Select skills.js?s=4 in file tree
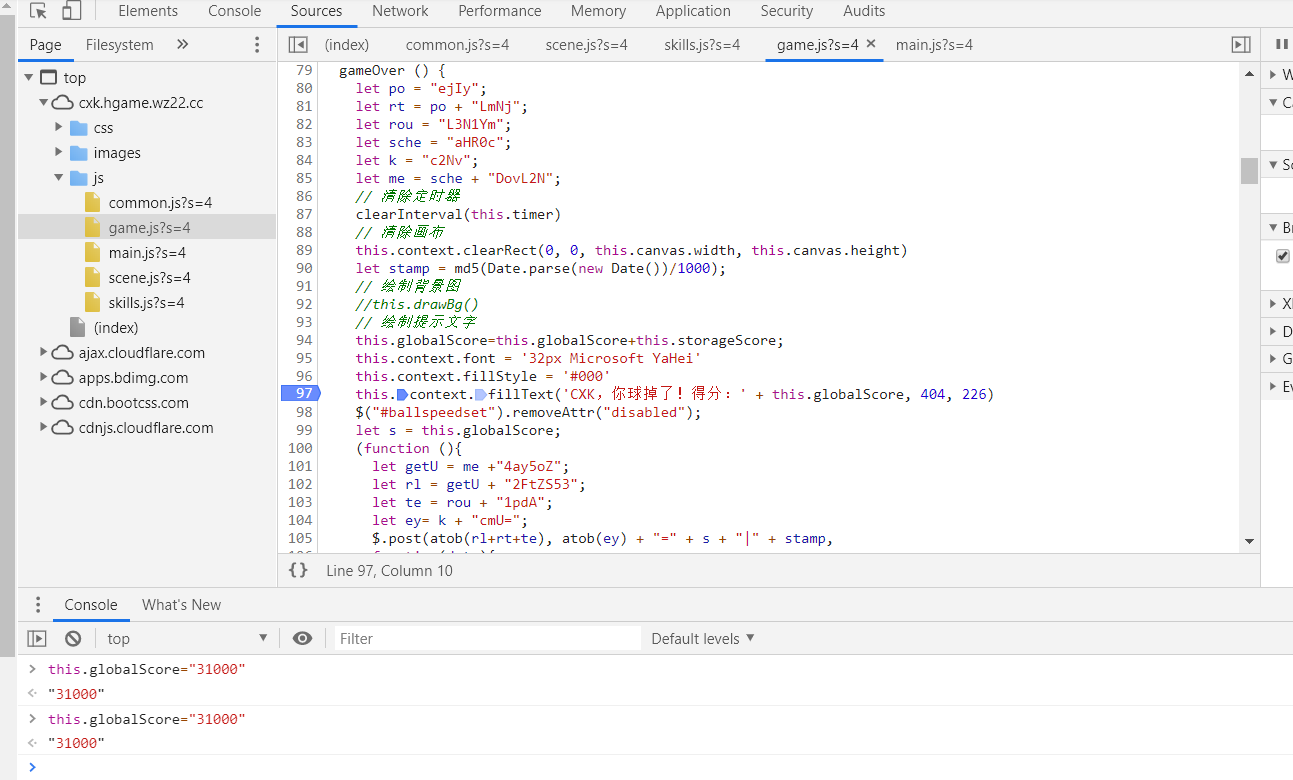1293x780 pixels. coord(146,303)
